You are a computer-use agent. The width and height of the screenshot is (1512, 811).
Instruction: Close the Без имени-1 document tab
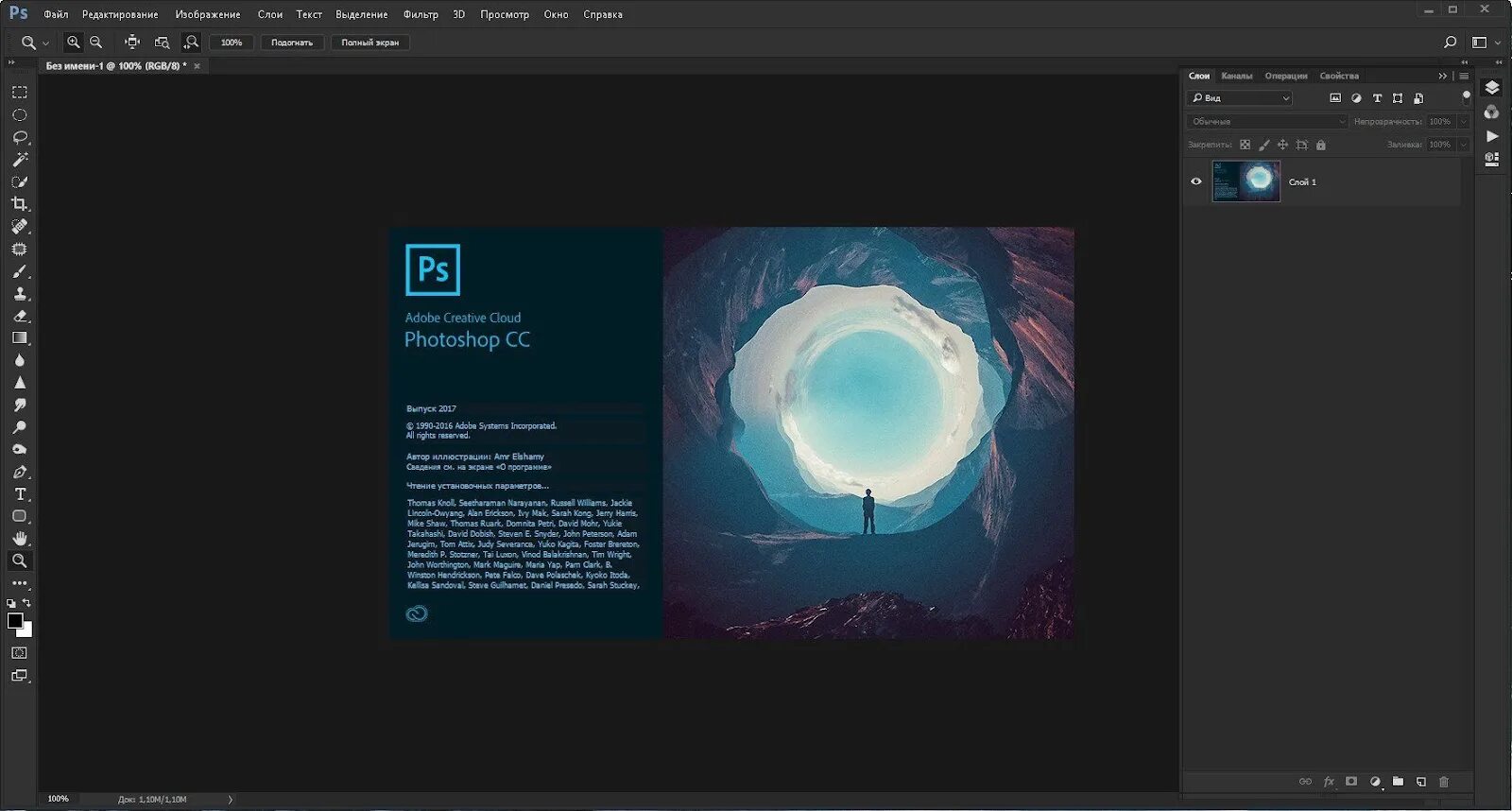tap(197, 66)
